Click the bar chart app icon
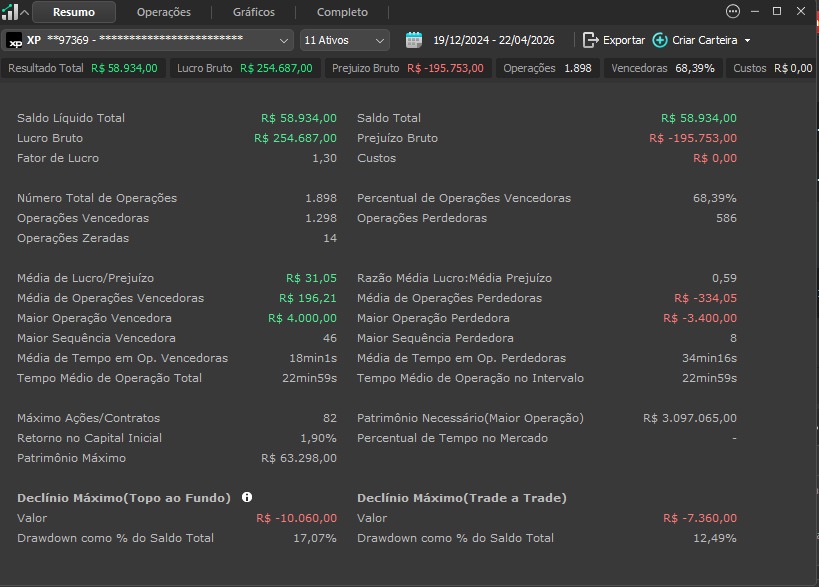 [9, 12]
